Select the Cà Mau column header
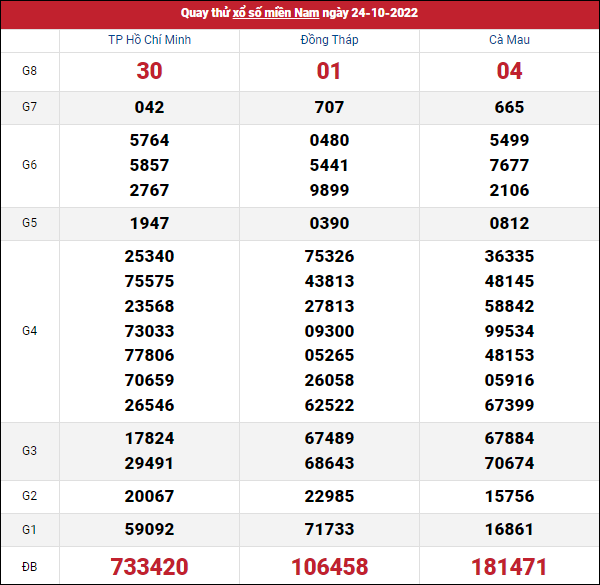This screenshot has width=600, height=585. 509,40
